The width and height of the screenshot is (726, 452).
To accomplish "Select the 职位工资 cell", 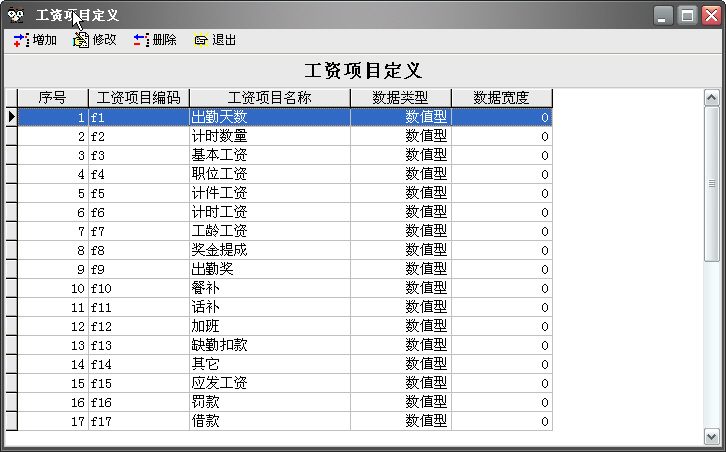I will [x=270, y=174].
